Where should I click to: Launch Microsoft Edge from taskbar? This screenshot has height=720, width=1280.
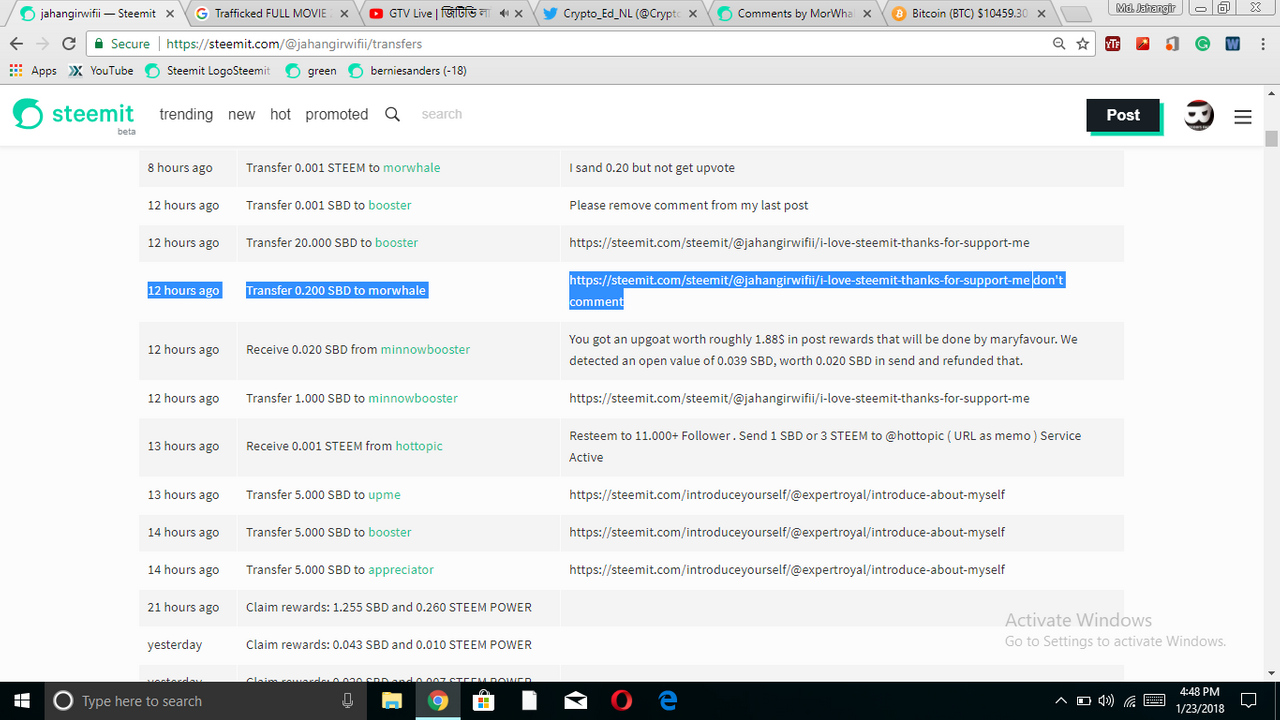click(x=667, y=701)
